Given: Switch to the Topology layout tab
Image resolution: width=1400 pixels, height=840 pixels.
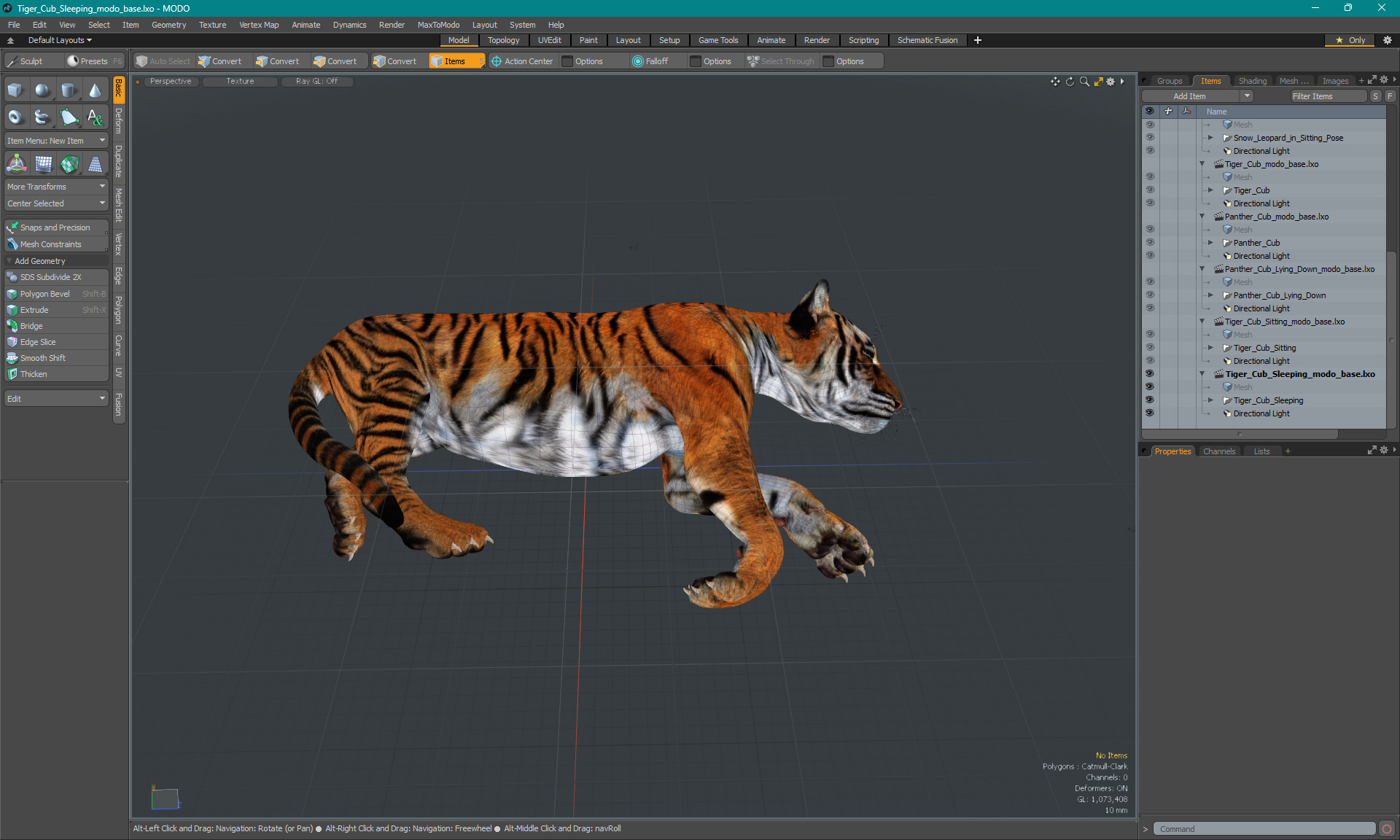Looking at the screenshot, I should (503, 40).
